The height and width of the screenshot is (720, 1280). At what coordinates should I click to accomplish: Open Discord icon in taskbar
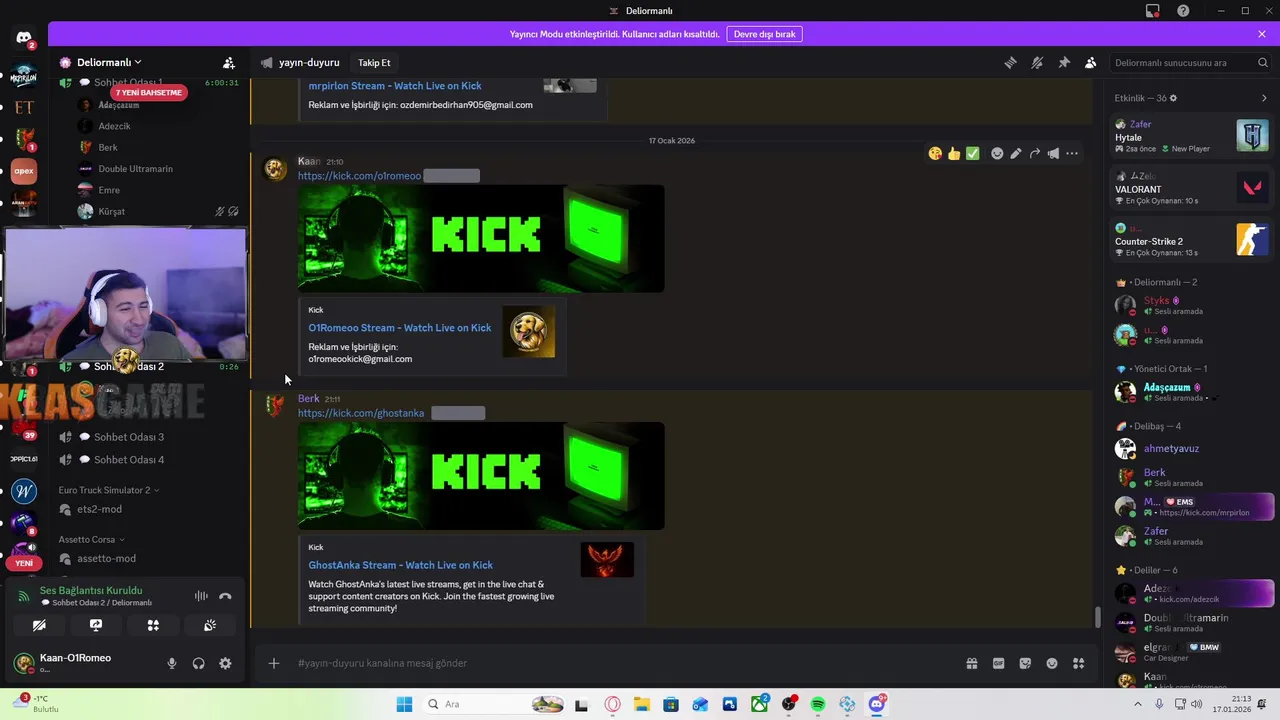tap(877, 704)
